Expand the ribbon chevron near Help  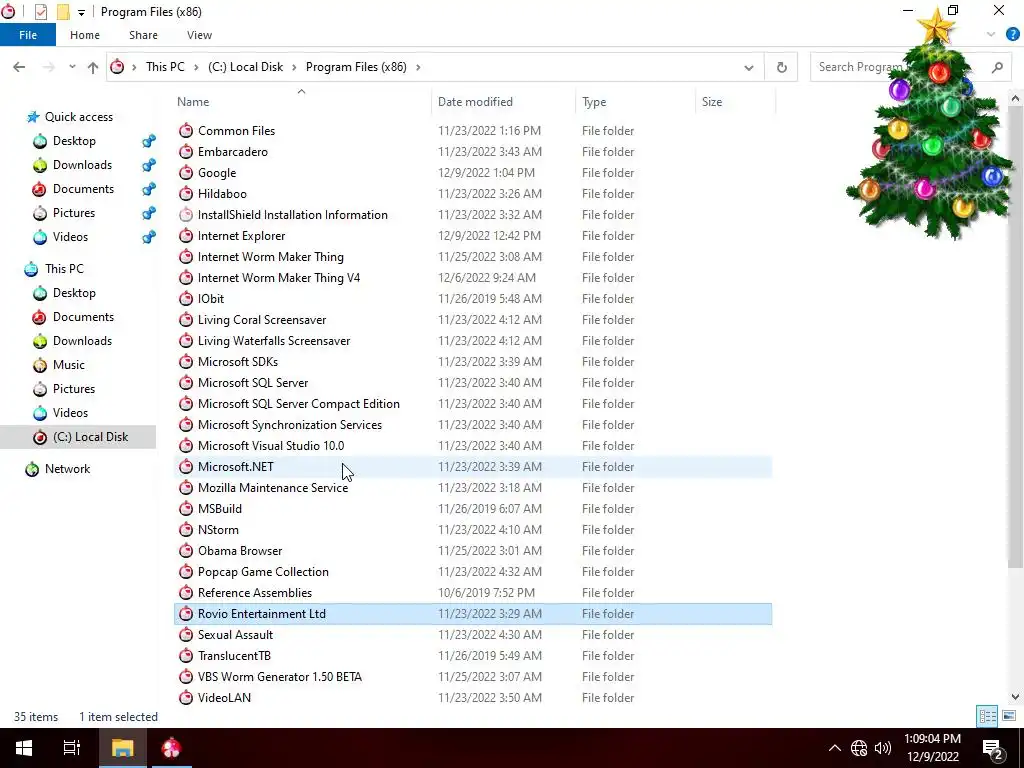coord(991,35)
